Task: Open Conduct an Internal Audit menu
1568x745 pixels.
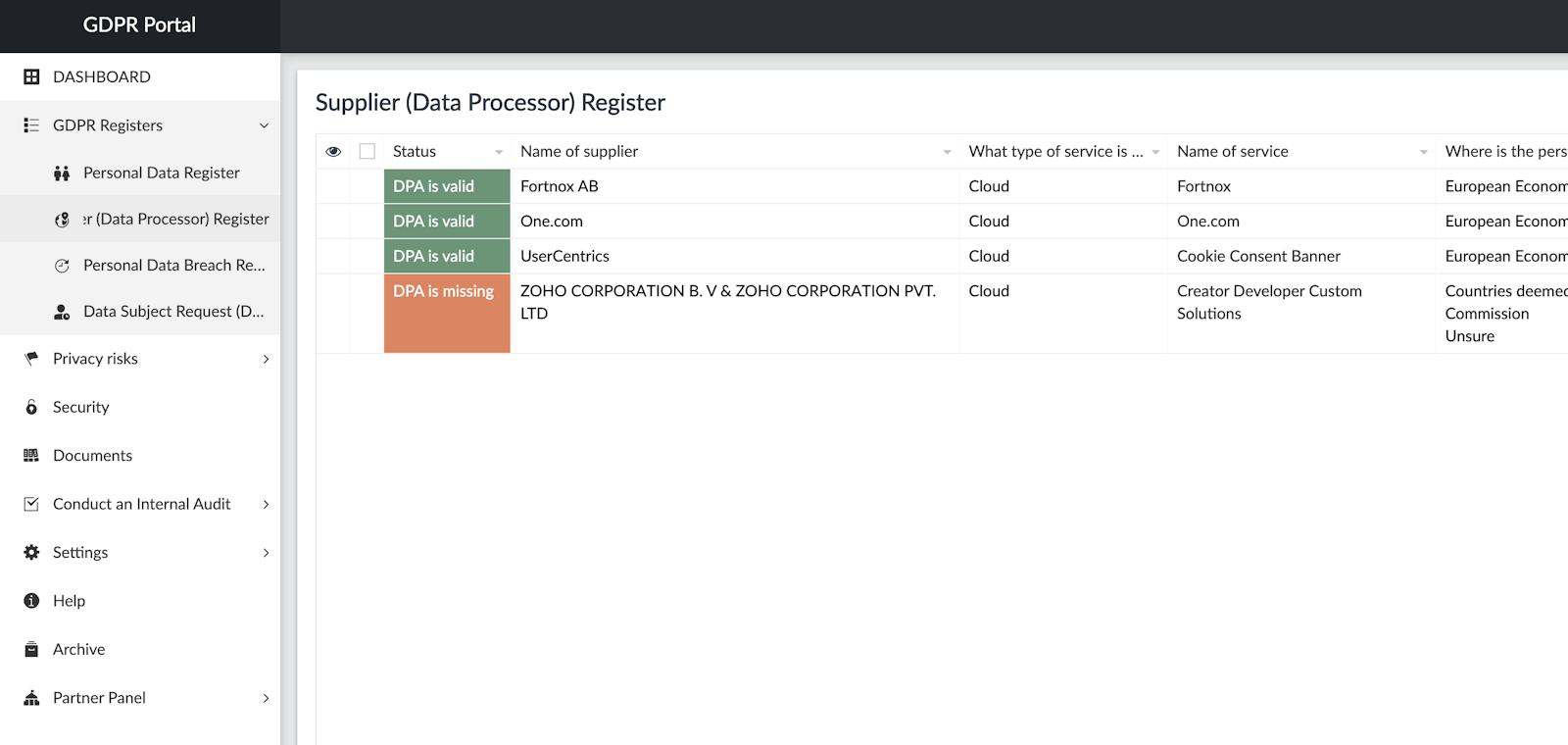Action: pyautogui.click(x=142, y=504)
